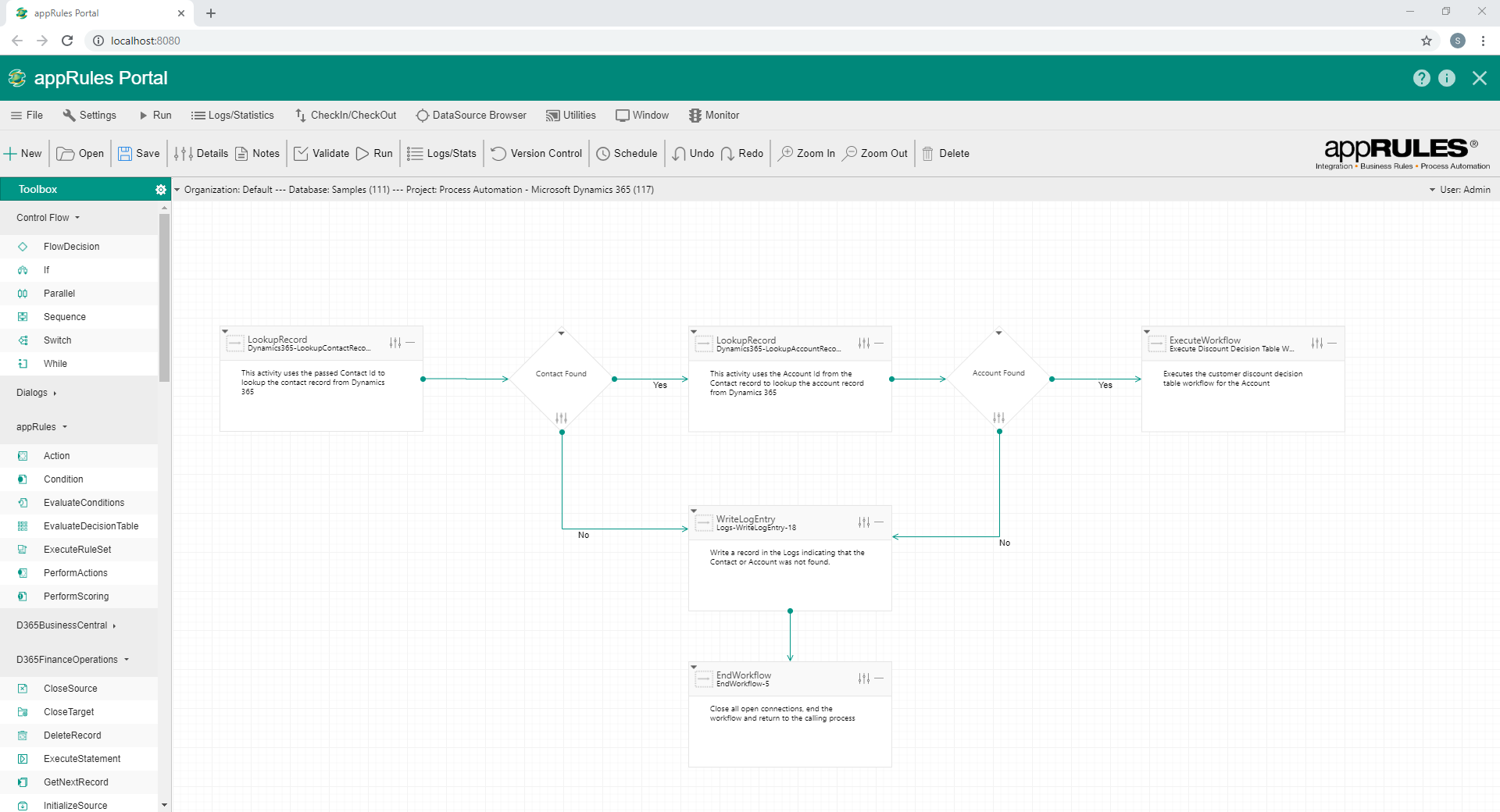Open the Toolbox settings gear
The image size is (1500, 812).
(x=161, y=189)
